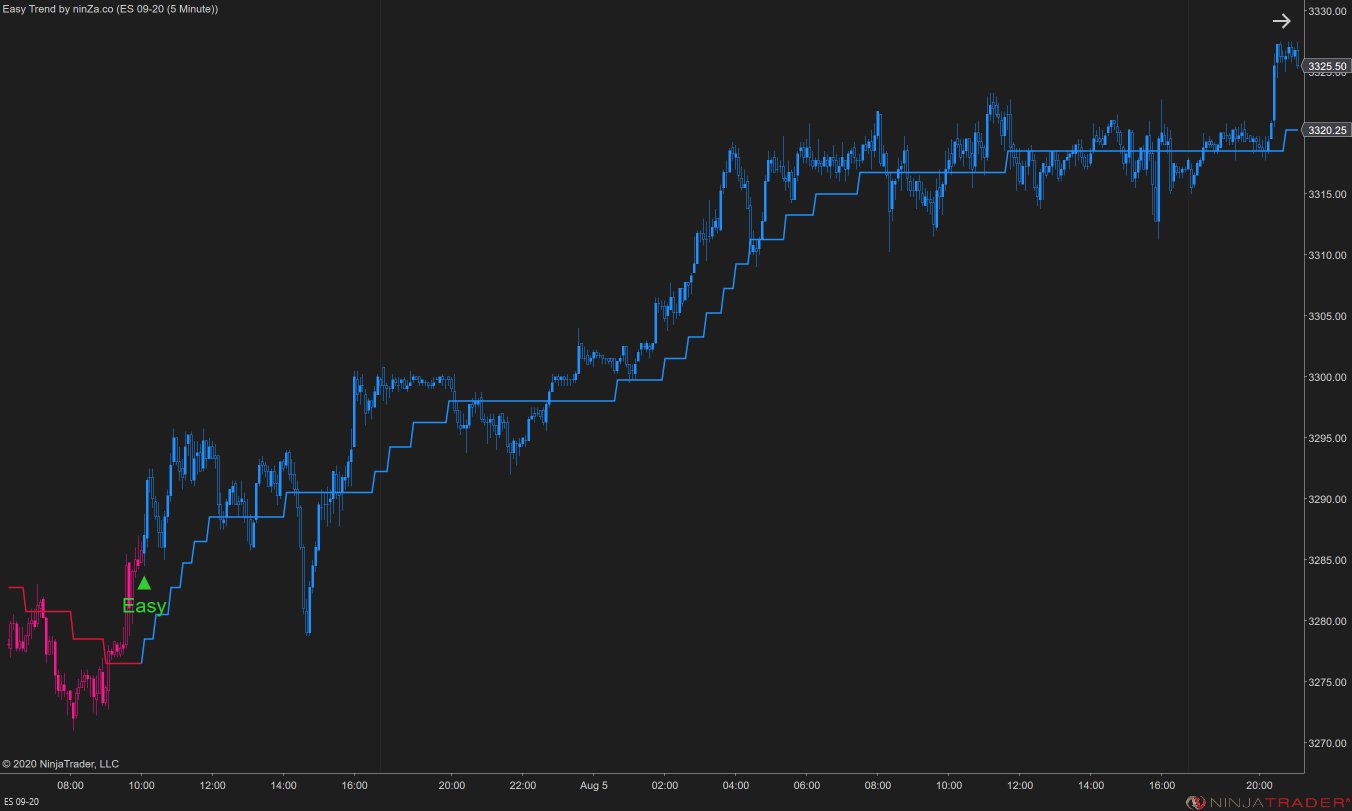Click the green Easy signal text label

[x=144, y=605]
